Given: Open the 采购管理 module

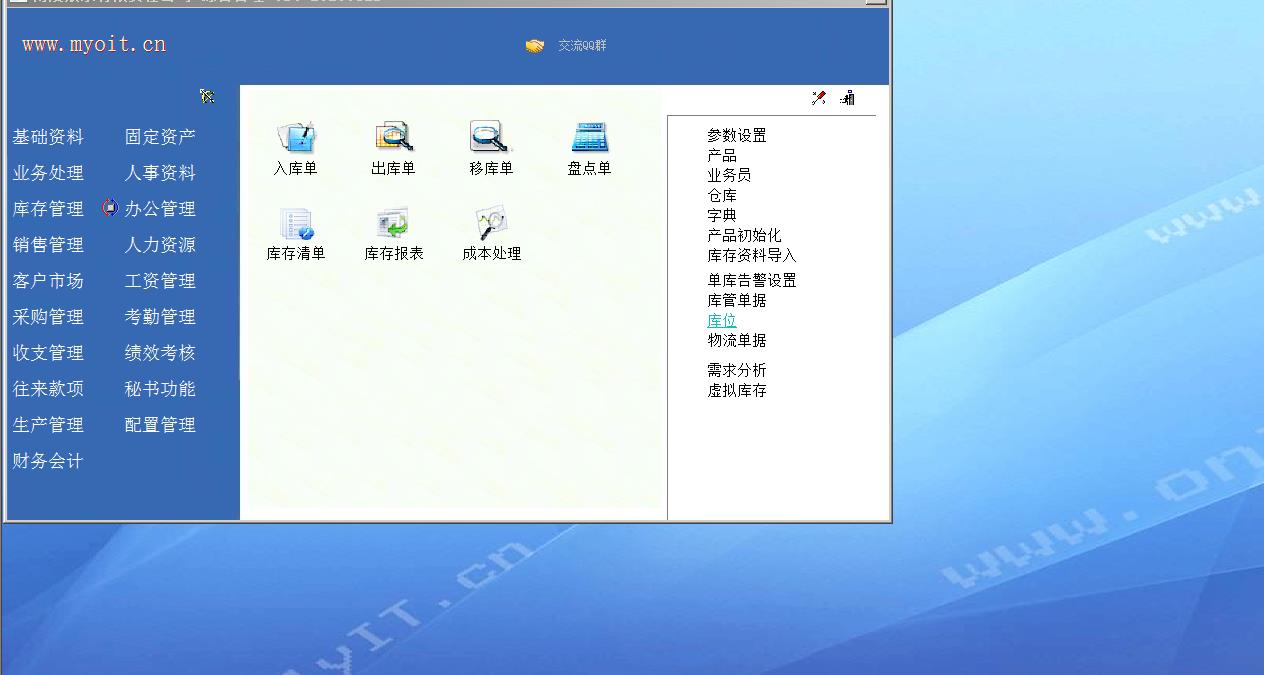Looking at the screenshot, I should (x=48, y=317).
